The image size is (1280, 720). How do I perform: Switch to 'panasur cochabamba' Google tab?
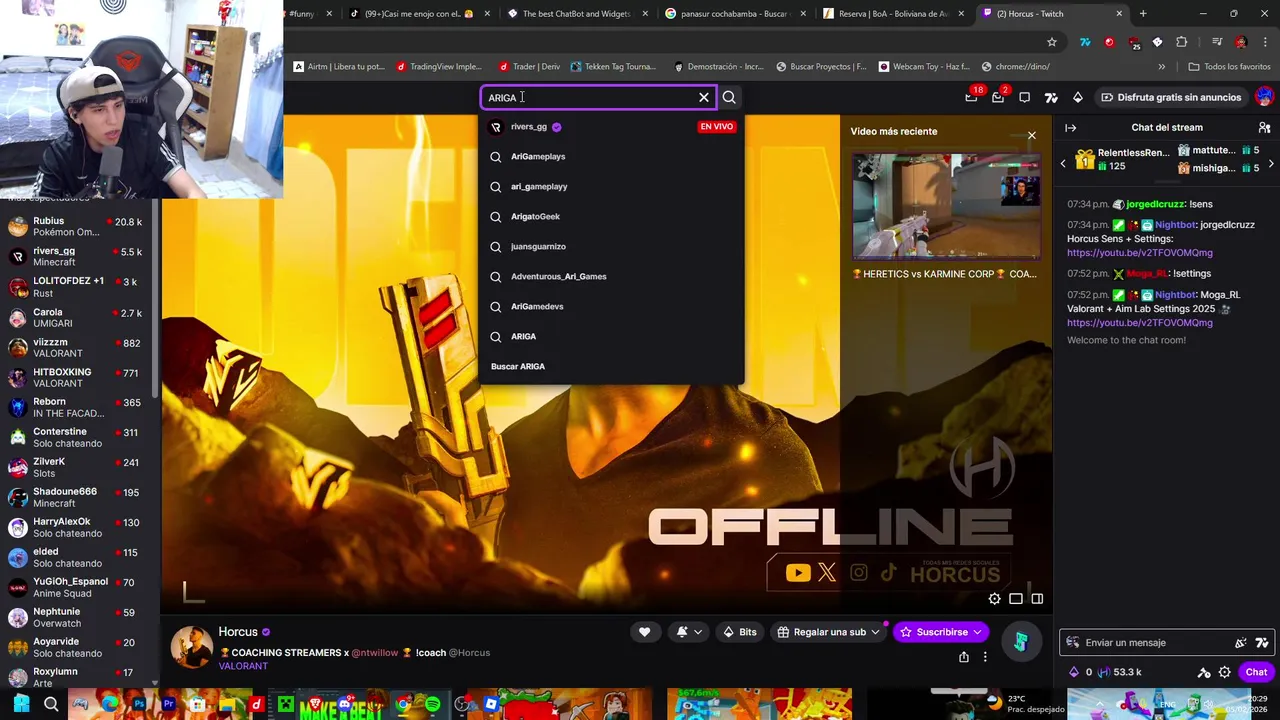click(734, 14)
